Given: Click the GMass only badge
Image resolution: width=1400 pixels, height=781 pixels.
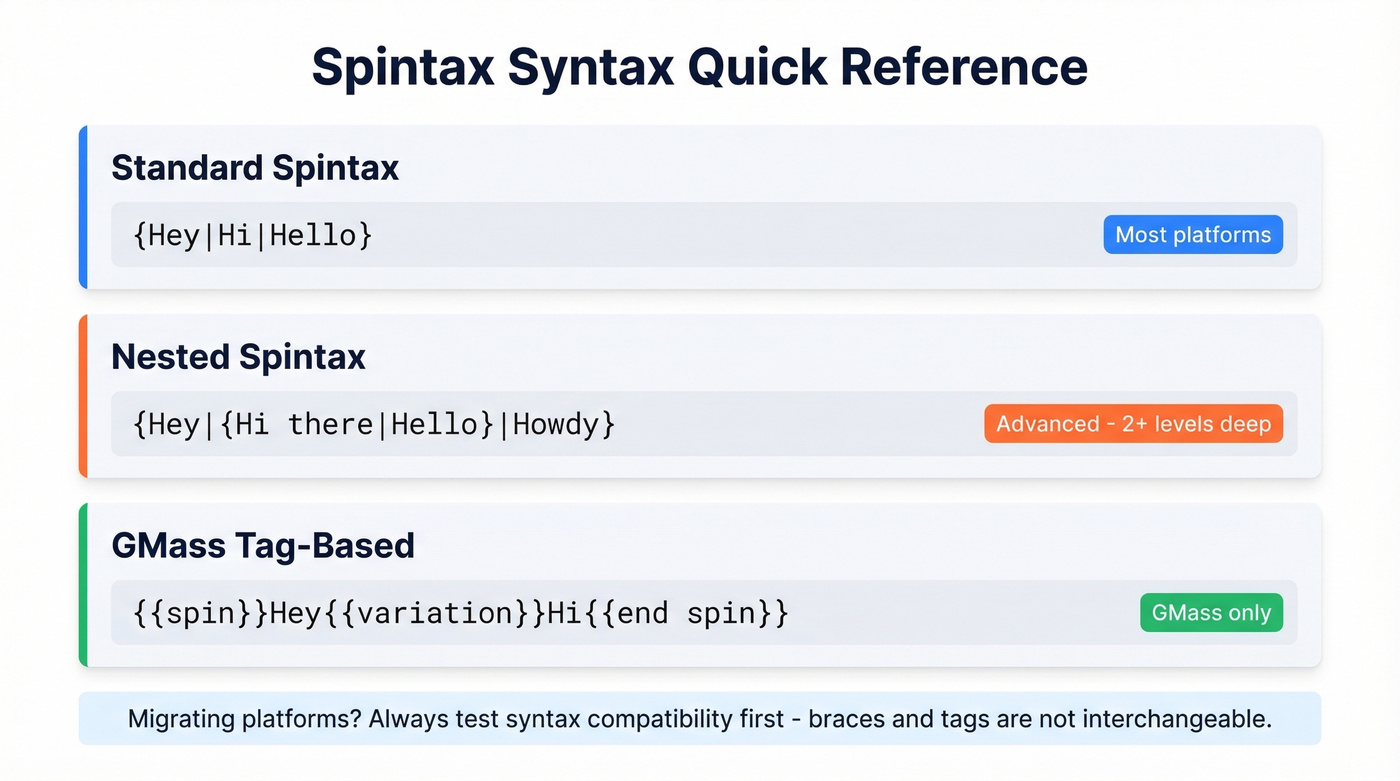Looking at the screenshot, I should tap(1210, 613).
